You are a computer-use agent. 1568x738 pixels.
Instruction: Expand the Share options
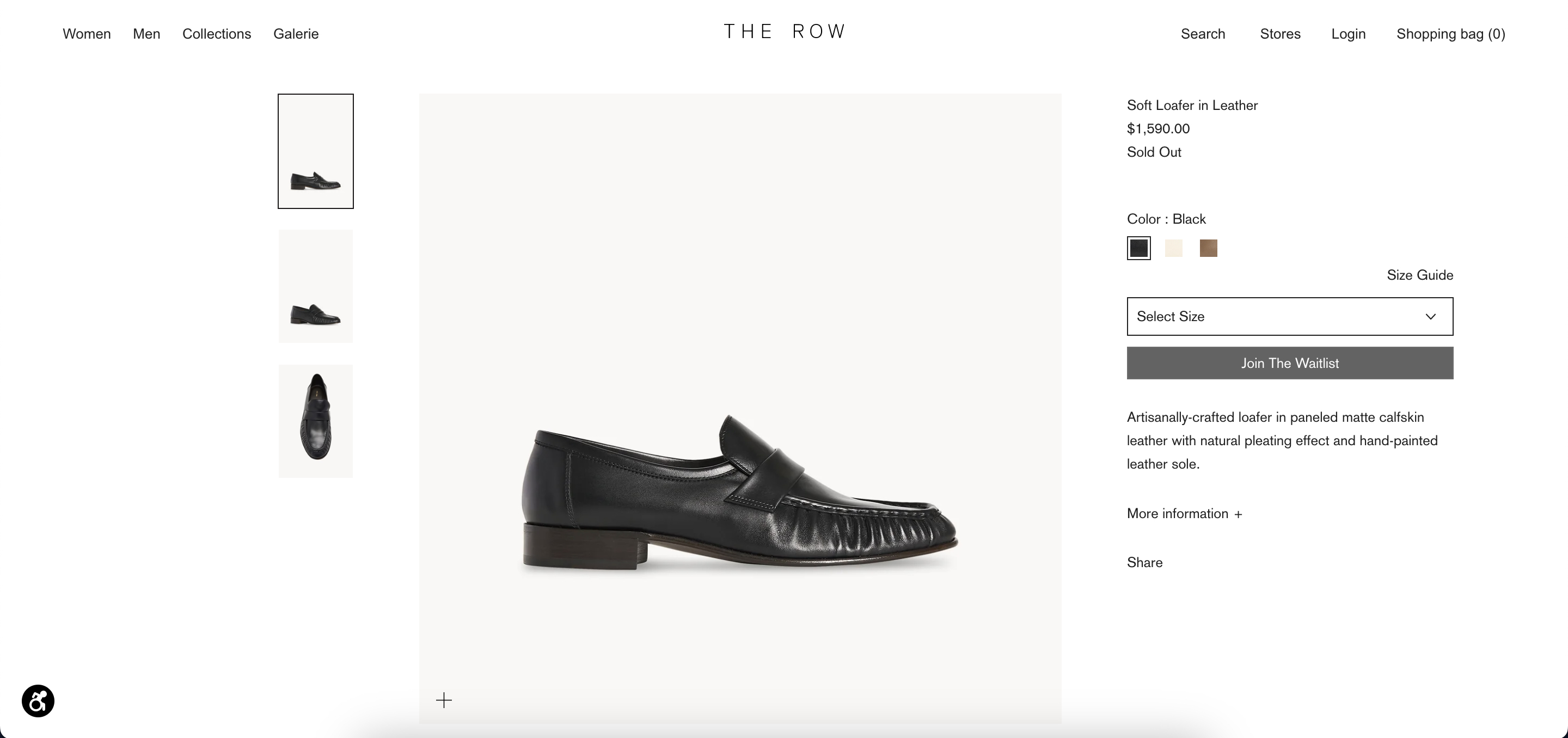click(x=1144, y=562)
